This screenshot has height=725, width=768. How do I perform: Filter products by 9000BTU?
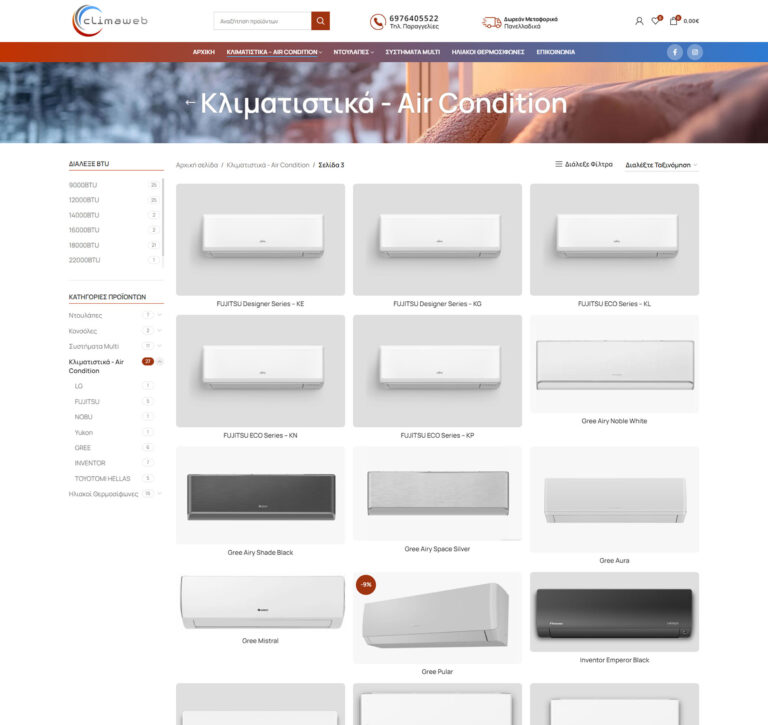tap(83, 185)
